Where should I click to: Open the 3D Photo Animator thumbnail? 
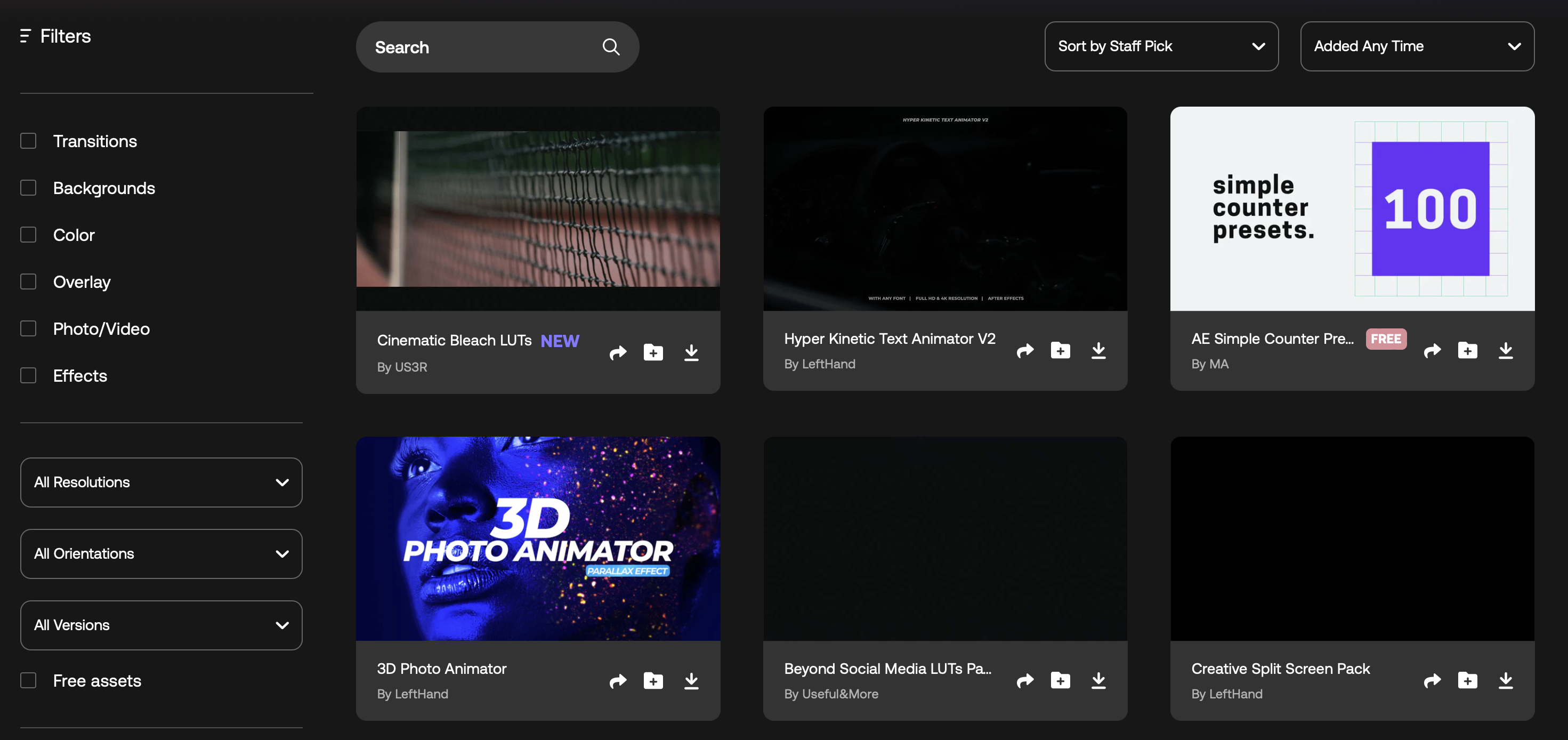pos(538,538)
